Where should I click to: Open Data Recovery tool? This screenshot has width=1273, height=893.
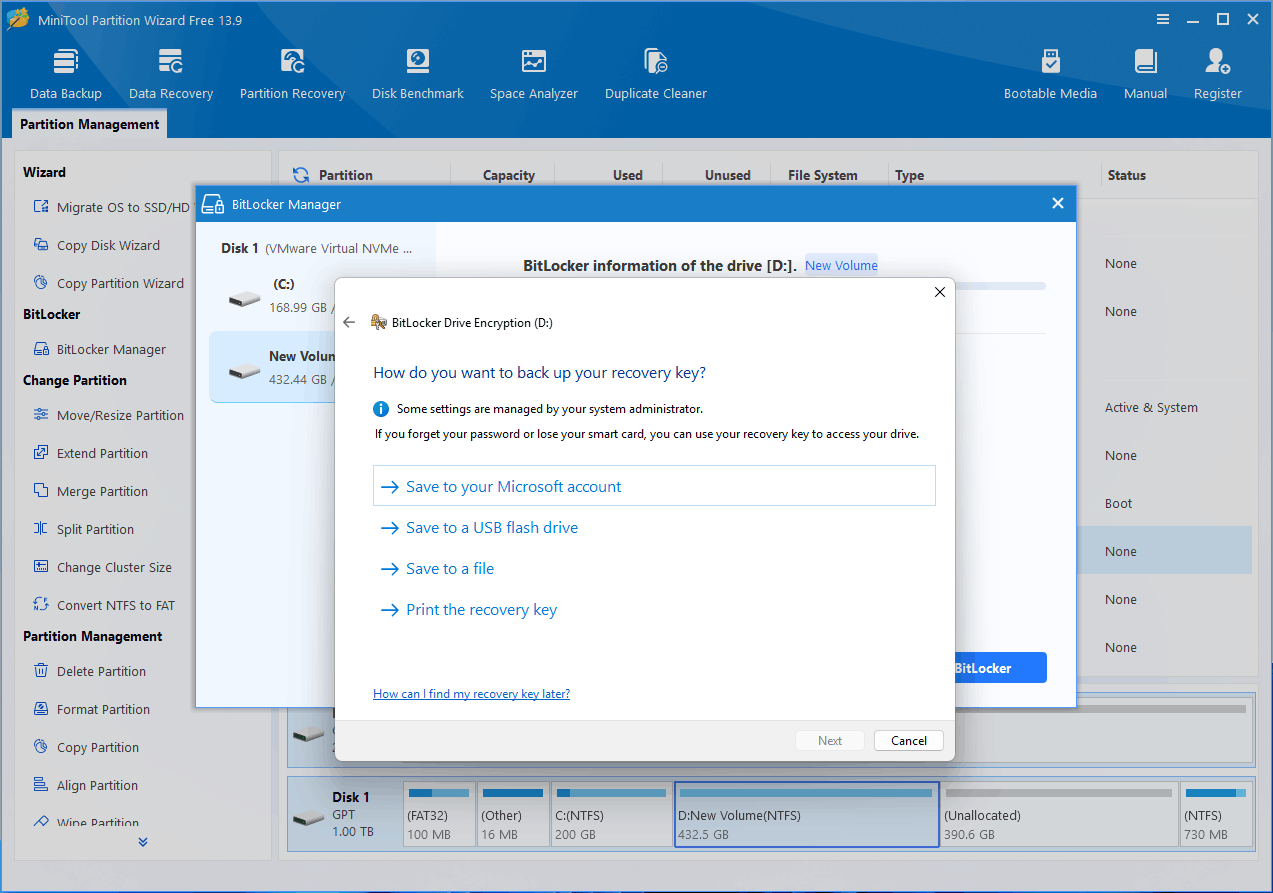pos(171,74)
